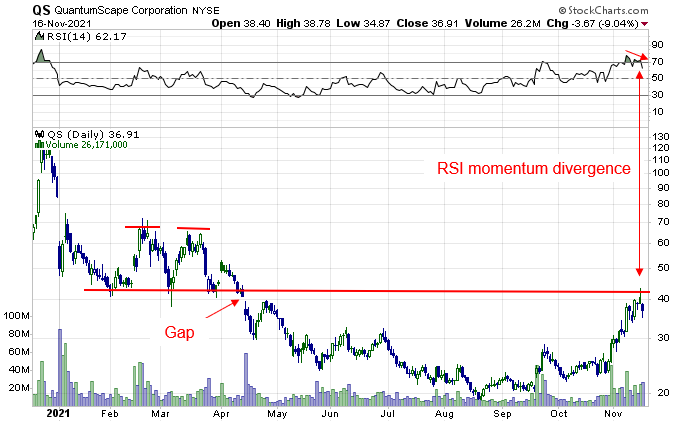Click the Volume 26,171,000 legend label

pos(86,145)
